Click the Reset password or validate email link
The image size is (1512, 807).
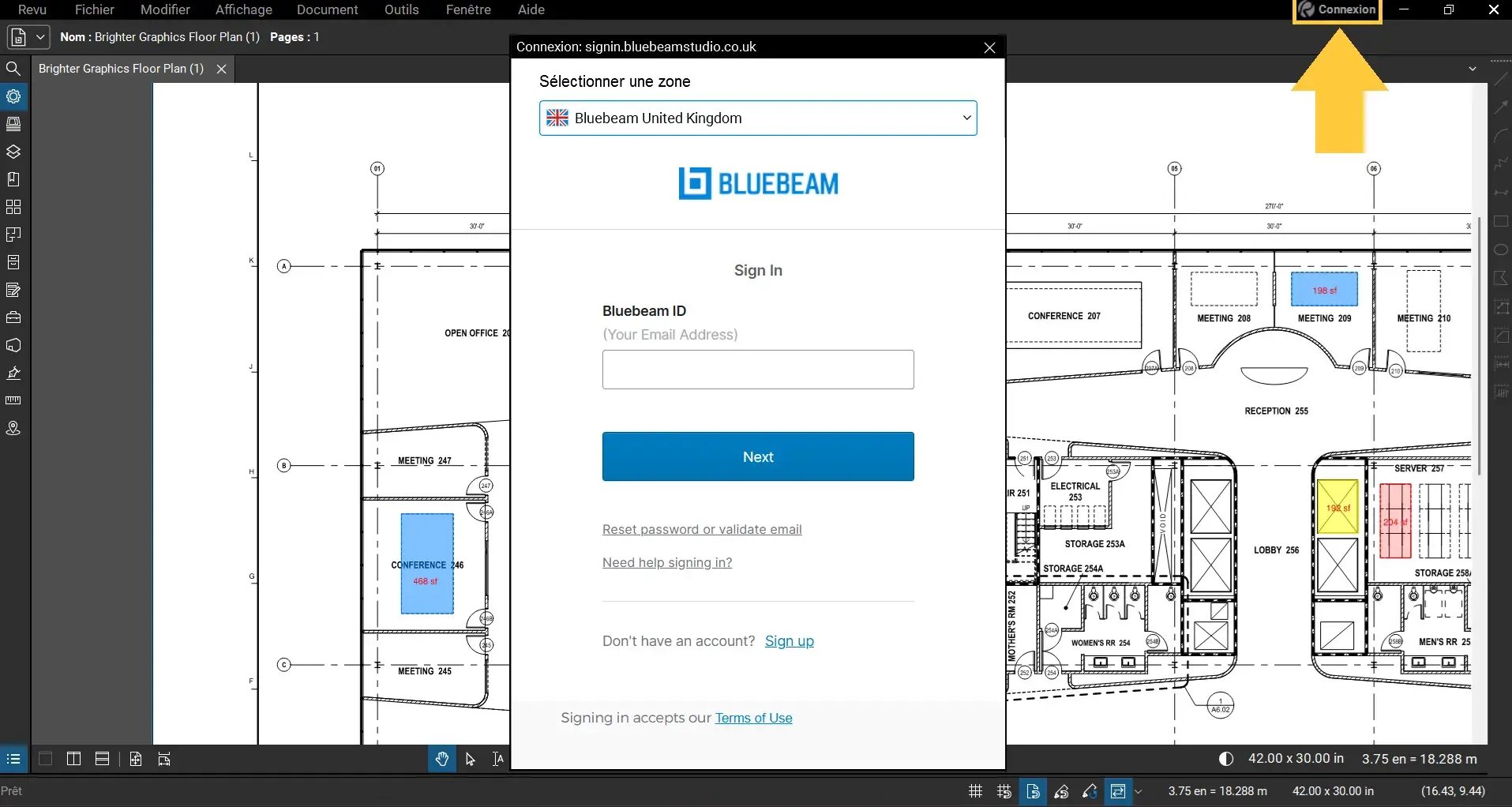[x=701, y=529]
